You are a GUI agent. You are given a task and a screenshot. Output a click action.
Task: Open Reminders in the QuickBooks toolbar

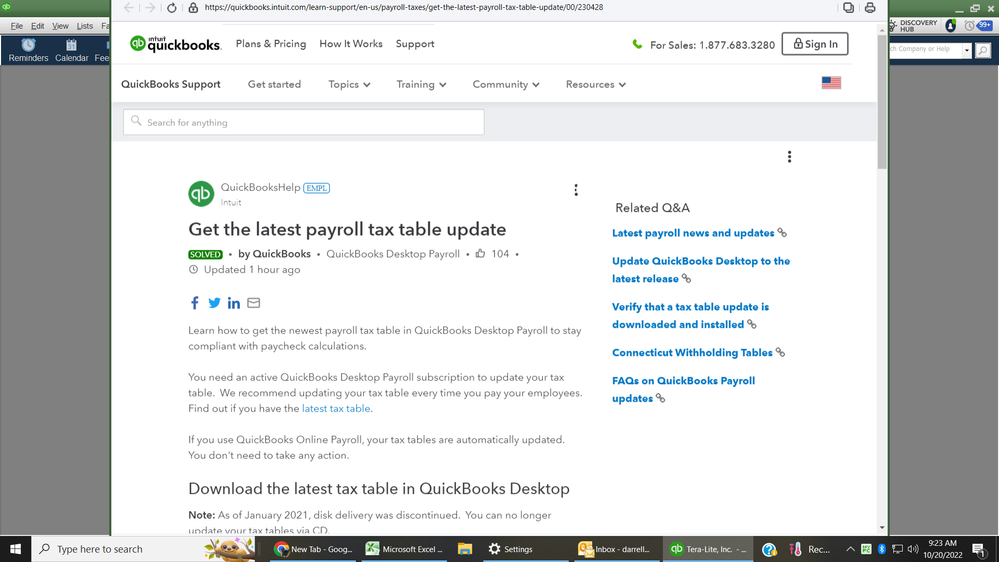point(28,50)
